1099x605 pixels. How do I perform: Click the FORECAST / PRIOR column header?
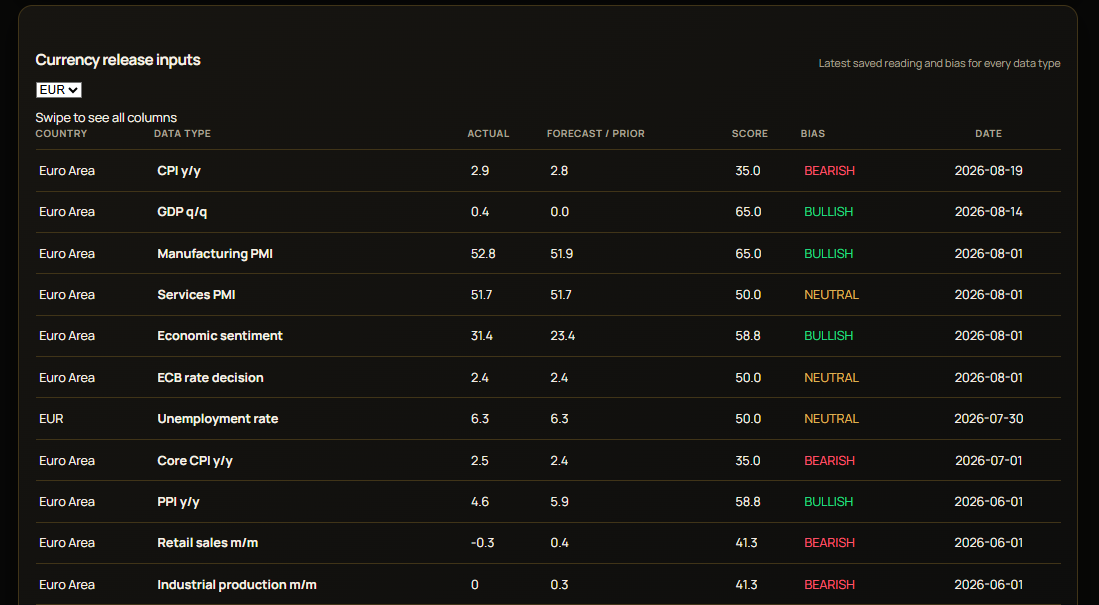point(596,133)
